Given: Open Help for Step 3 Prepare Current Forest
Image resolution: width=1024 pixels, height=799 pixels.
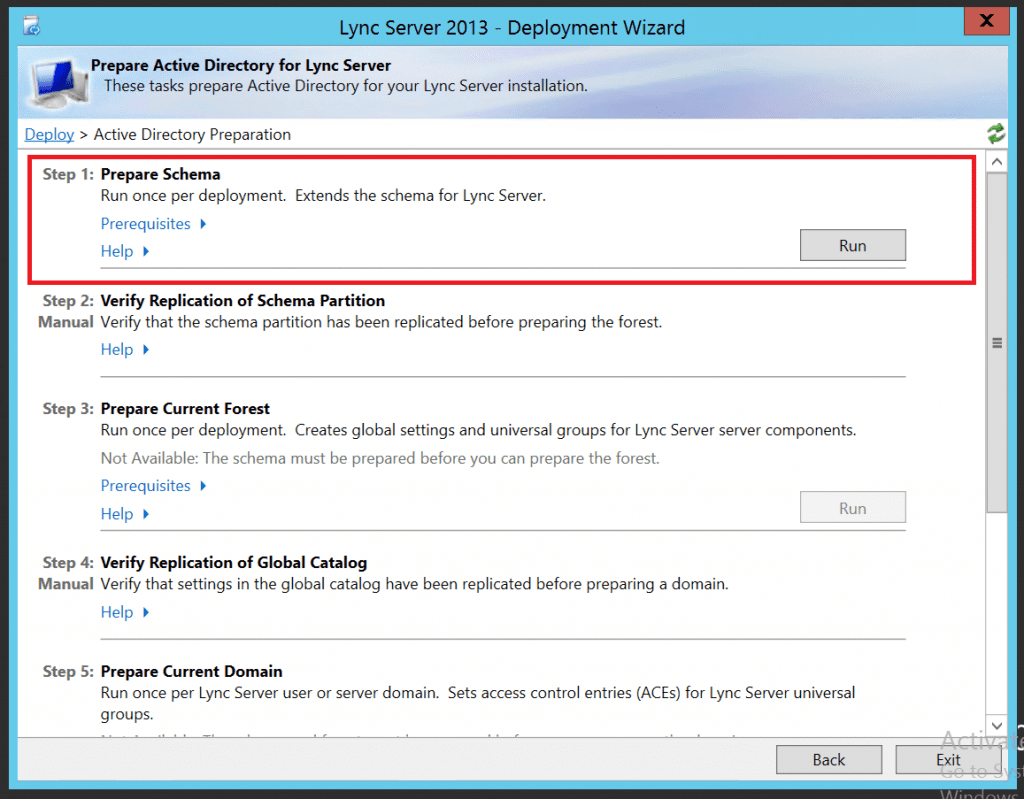Looking at the screenshot, I should [x=119, y=513].
